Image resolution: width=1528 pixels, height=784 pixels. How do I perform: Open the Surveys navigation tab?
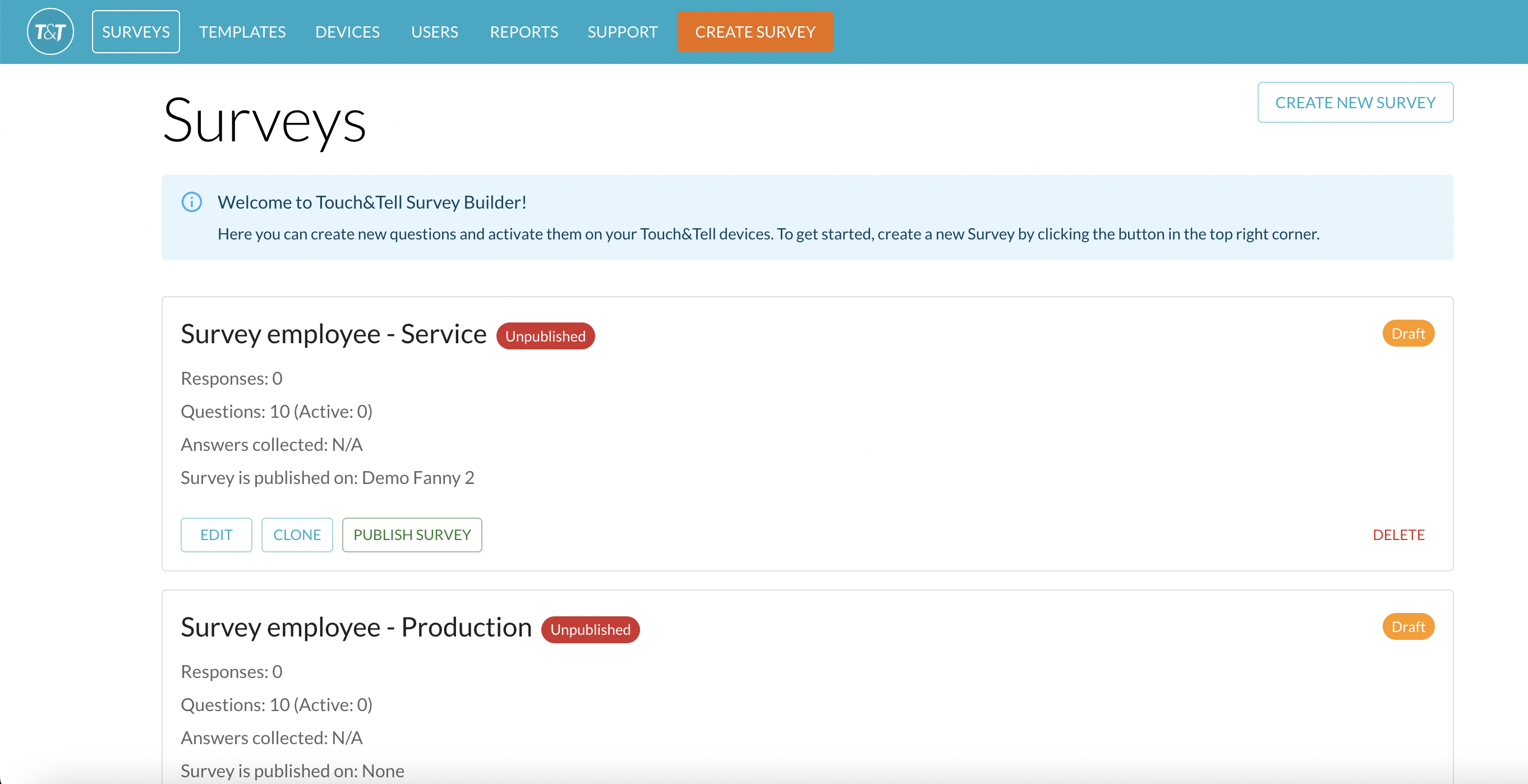pos(135,31)
